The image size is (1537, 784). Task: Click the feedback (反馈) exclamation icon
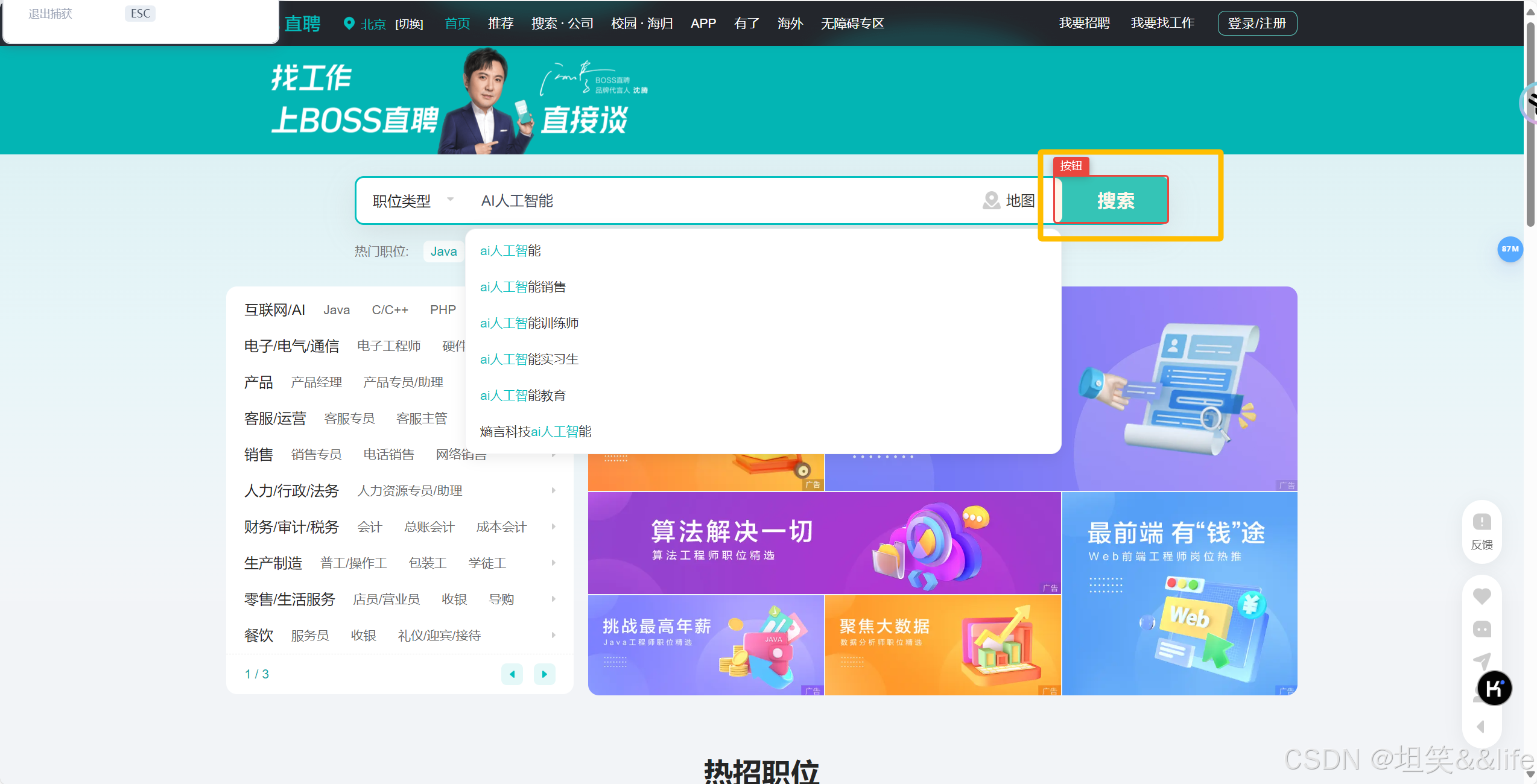click(x=1482, y=522)
